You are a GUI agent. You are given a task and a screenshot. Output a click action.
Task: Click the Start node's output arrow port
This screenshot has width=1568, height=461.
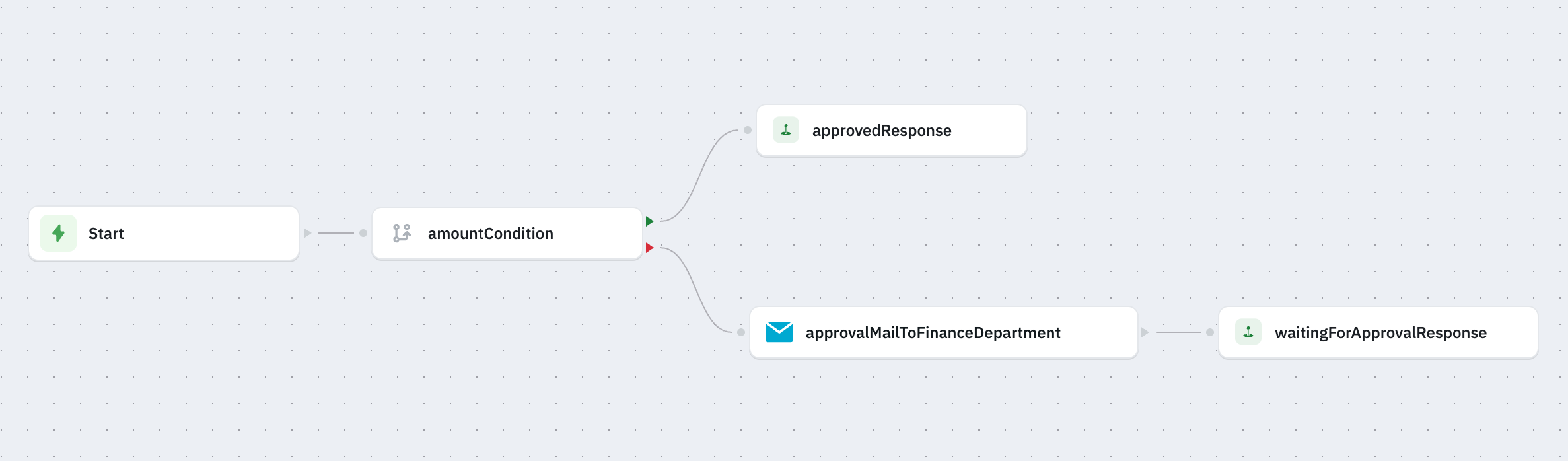[307, 233]
